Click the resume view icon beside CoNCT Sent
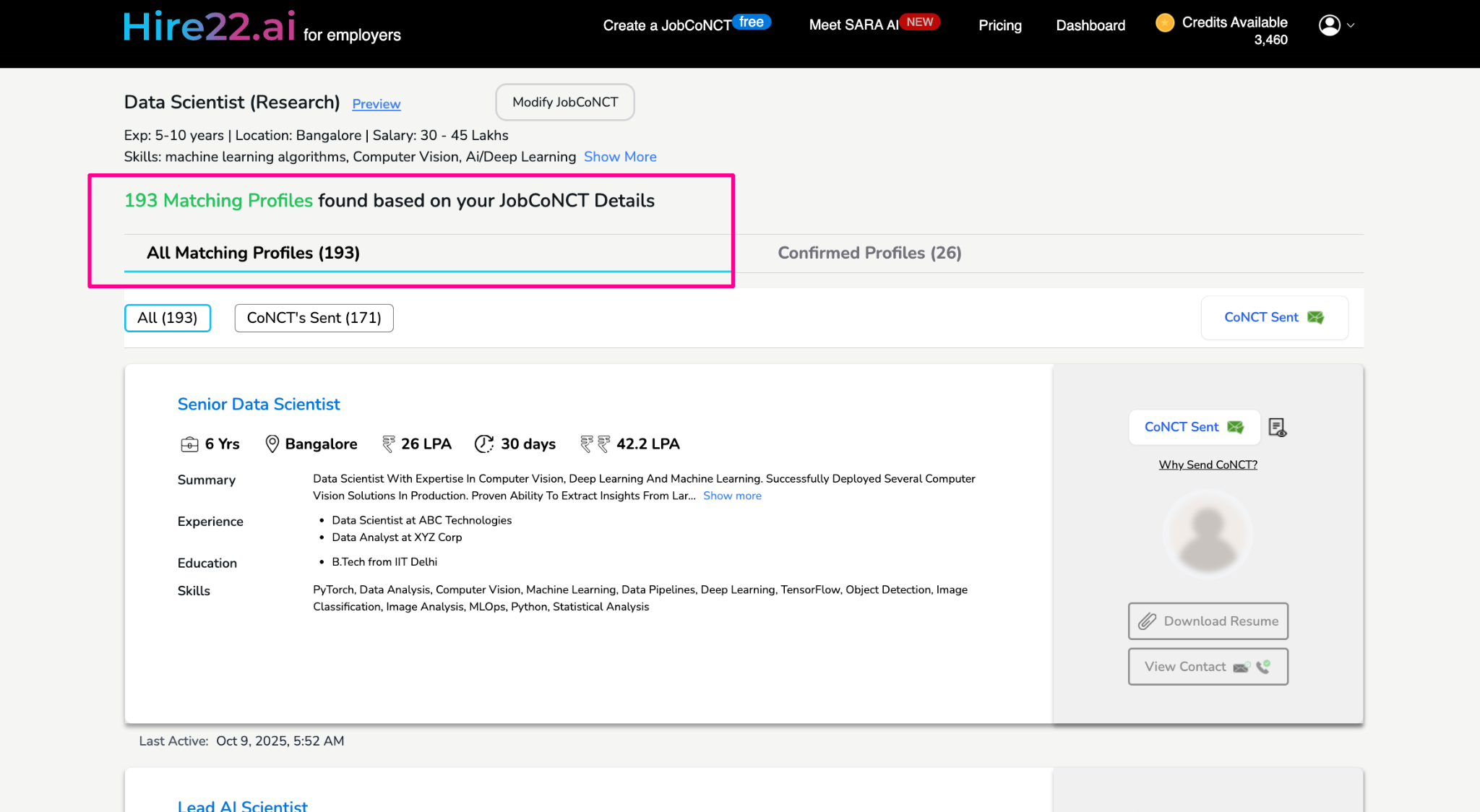The image size is (1480, 812). click(x=1277, y=428)
